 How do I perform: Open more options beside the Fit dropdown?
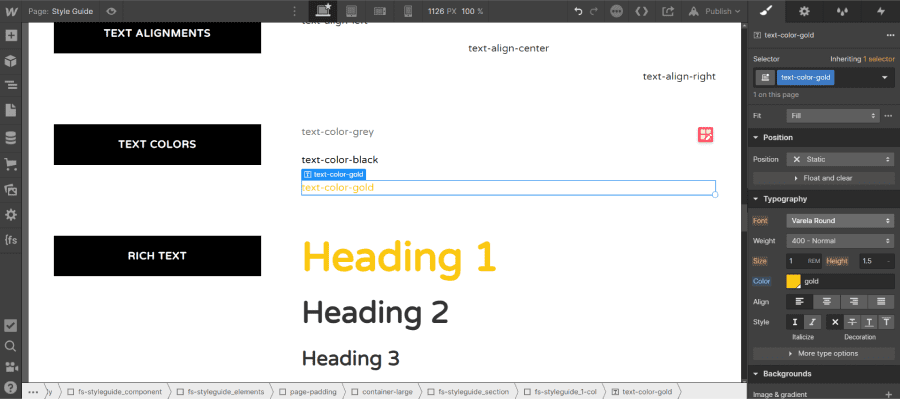[889, 115]
